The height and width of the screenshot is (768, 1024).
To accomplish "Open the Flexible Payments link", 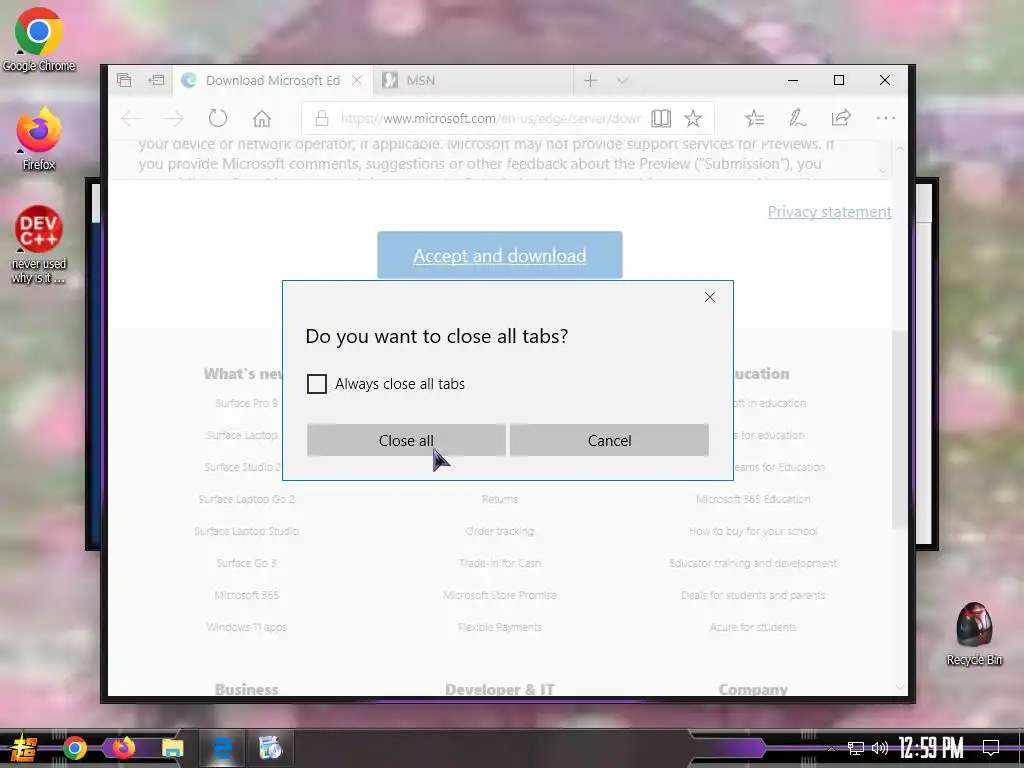I will [x=500, y=627].
